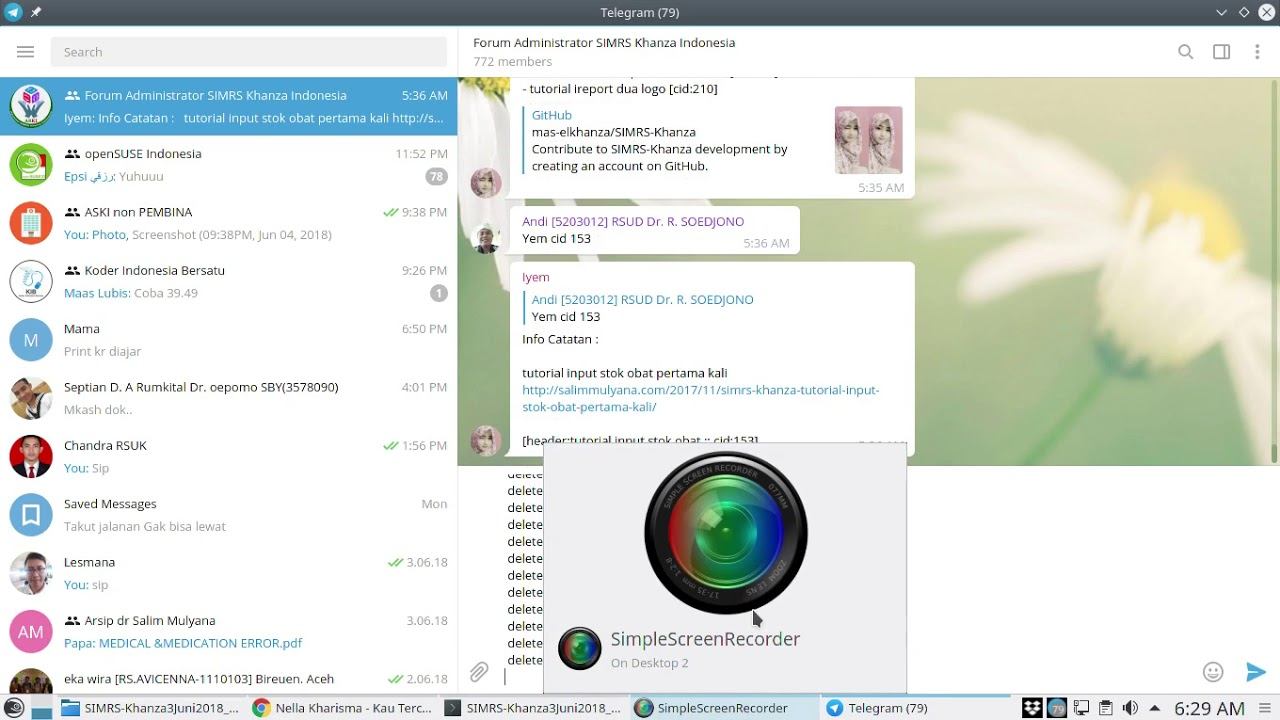Click the Iyem sender avatar beside GitHub message
The height and width of the screenshot is (720, 1280).
(486, 183)
